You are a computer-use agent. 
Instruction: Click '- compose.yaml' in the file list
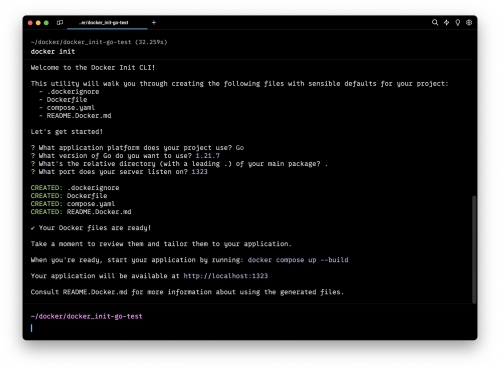[x=67, y=108]
